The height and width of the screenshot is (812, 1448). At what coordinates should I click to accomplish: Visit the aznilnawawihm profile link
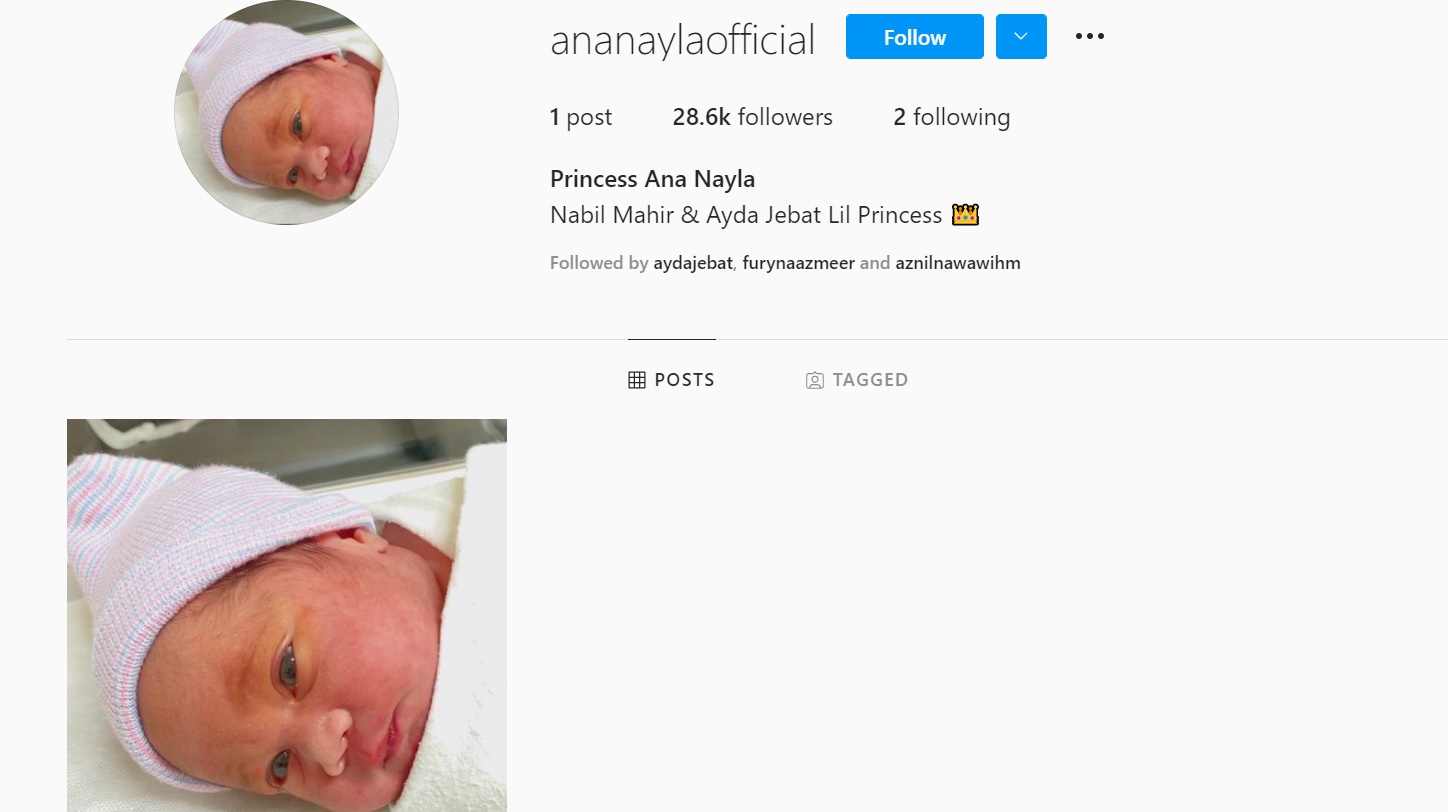(x=958, y=263)
